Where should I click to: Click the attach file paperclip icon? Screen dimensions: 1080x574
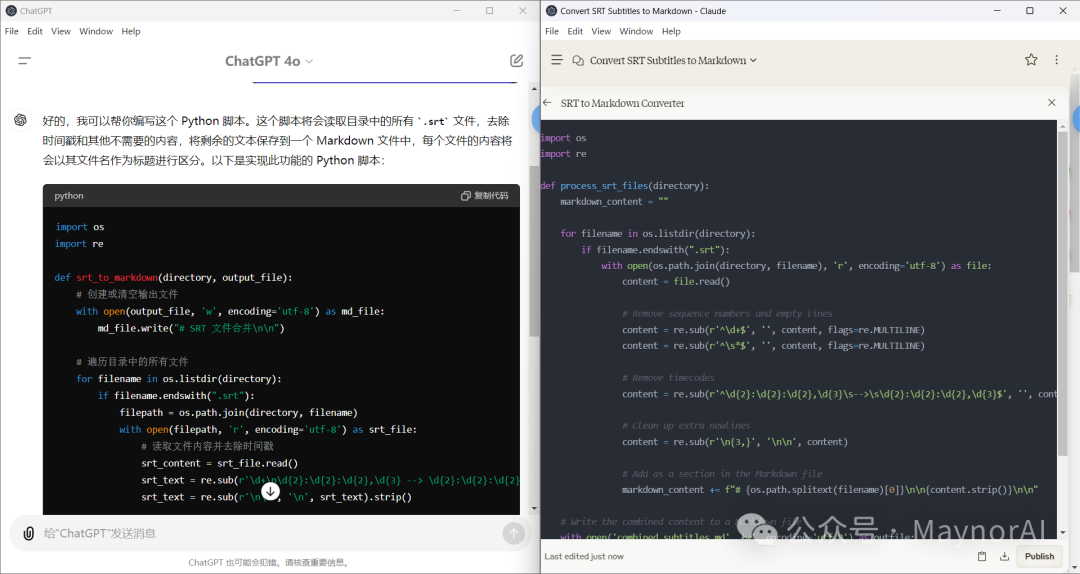pos(28,533)
